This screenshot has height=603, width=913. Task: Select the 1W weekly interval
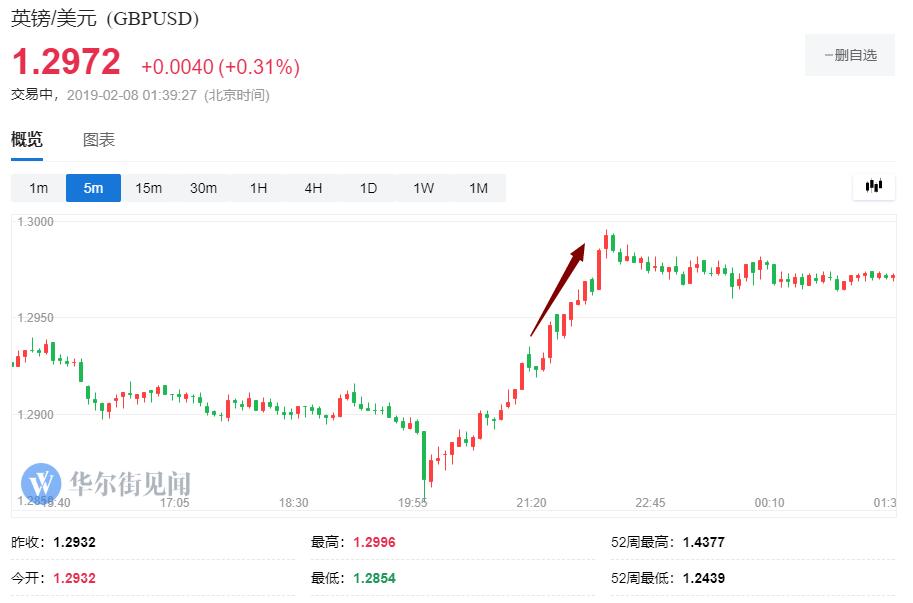pos(423,188)
